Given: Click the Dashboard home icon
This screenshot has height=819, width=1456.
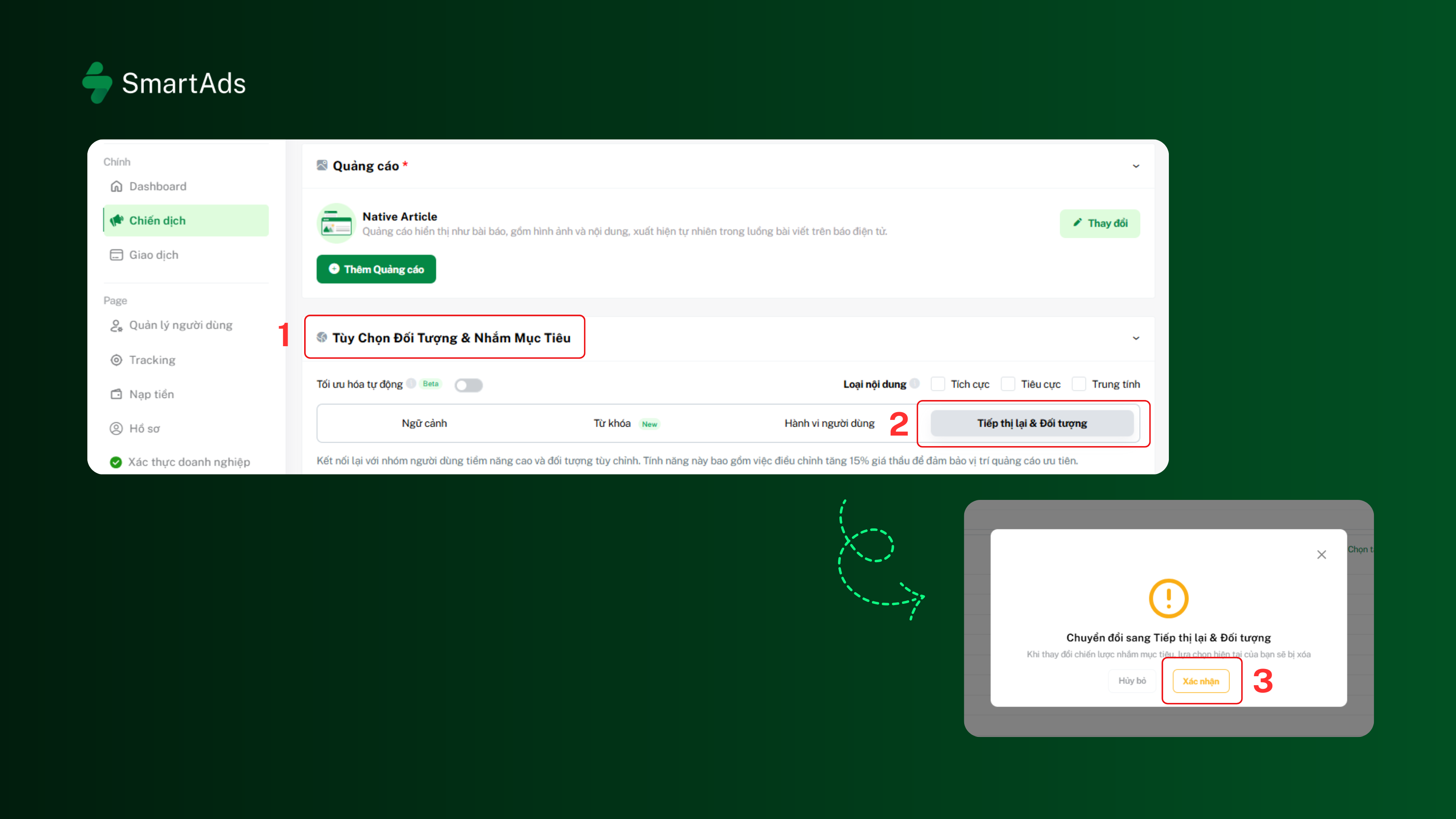Looking at the screenshot, I should pyautogui.click(x=116, y=186).
